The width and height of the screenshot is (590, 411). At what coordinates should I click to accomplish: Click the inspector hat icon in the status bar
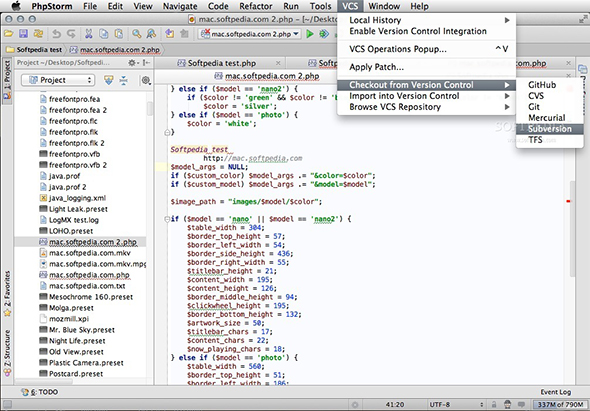coord(507,405)
